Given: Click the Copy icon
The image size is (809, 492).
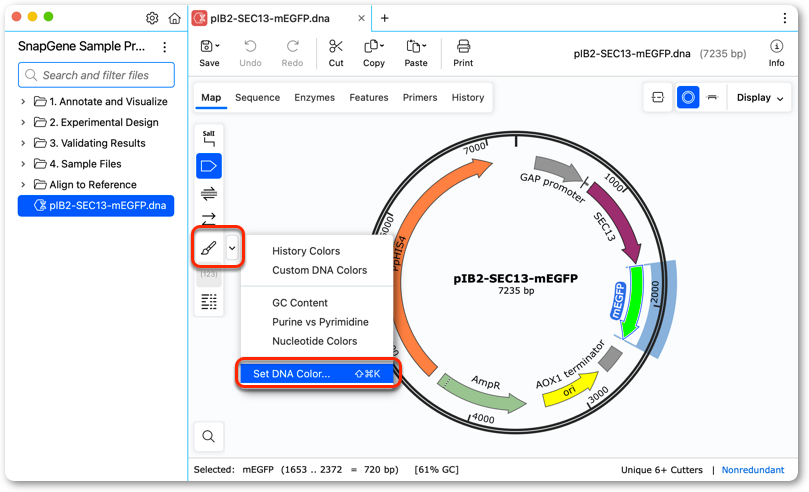Looking at the screenshot, I should click(370, 46).
